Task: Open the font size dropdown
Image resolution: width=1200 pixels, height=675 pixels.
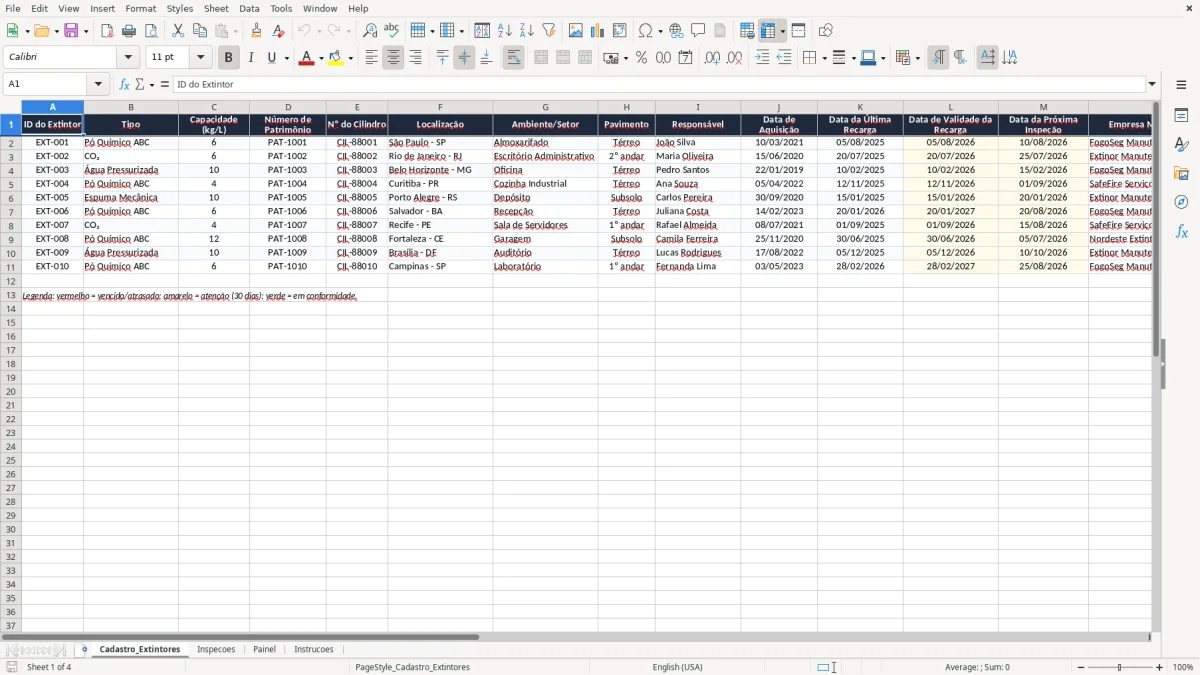Action: [200, 58]
